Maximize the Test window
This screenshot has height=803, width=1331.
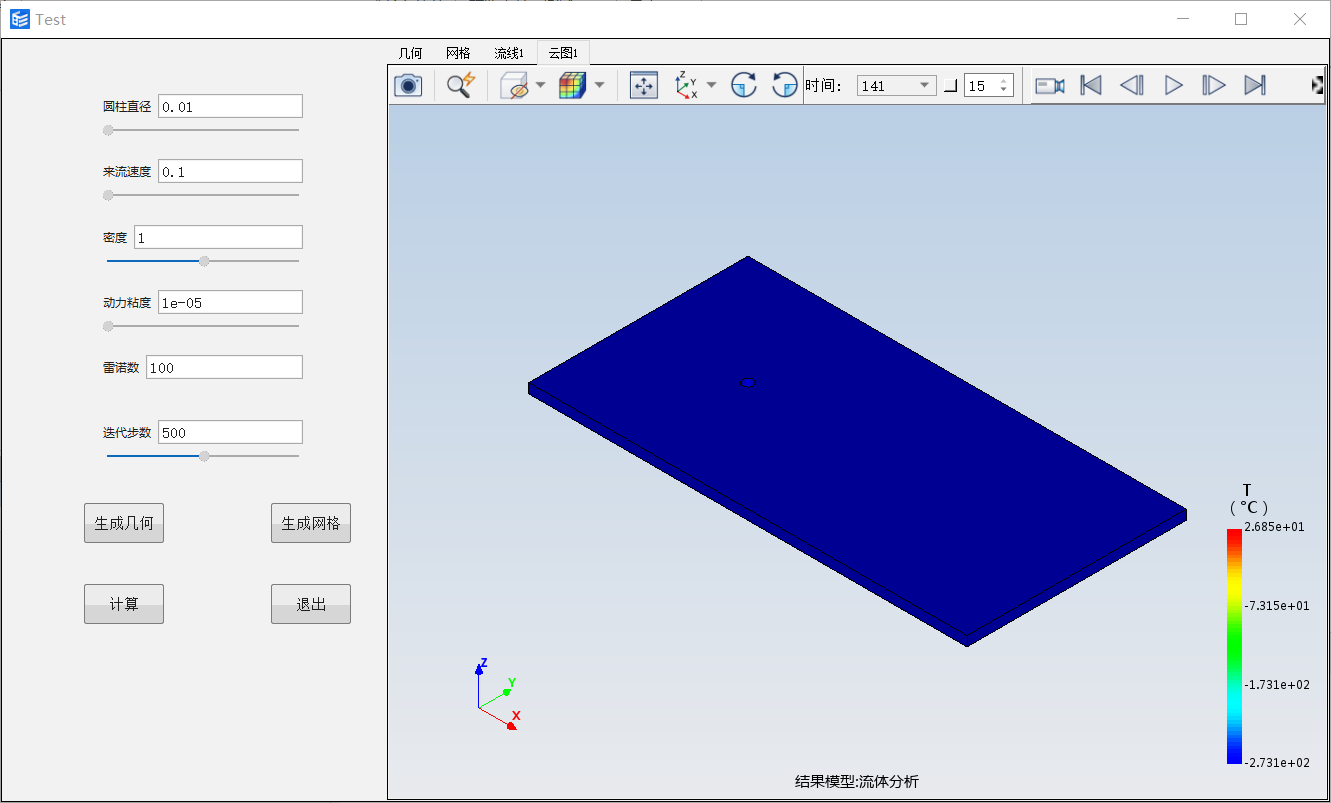tap(1241, 19)
